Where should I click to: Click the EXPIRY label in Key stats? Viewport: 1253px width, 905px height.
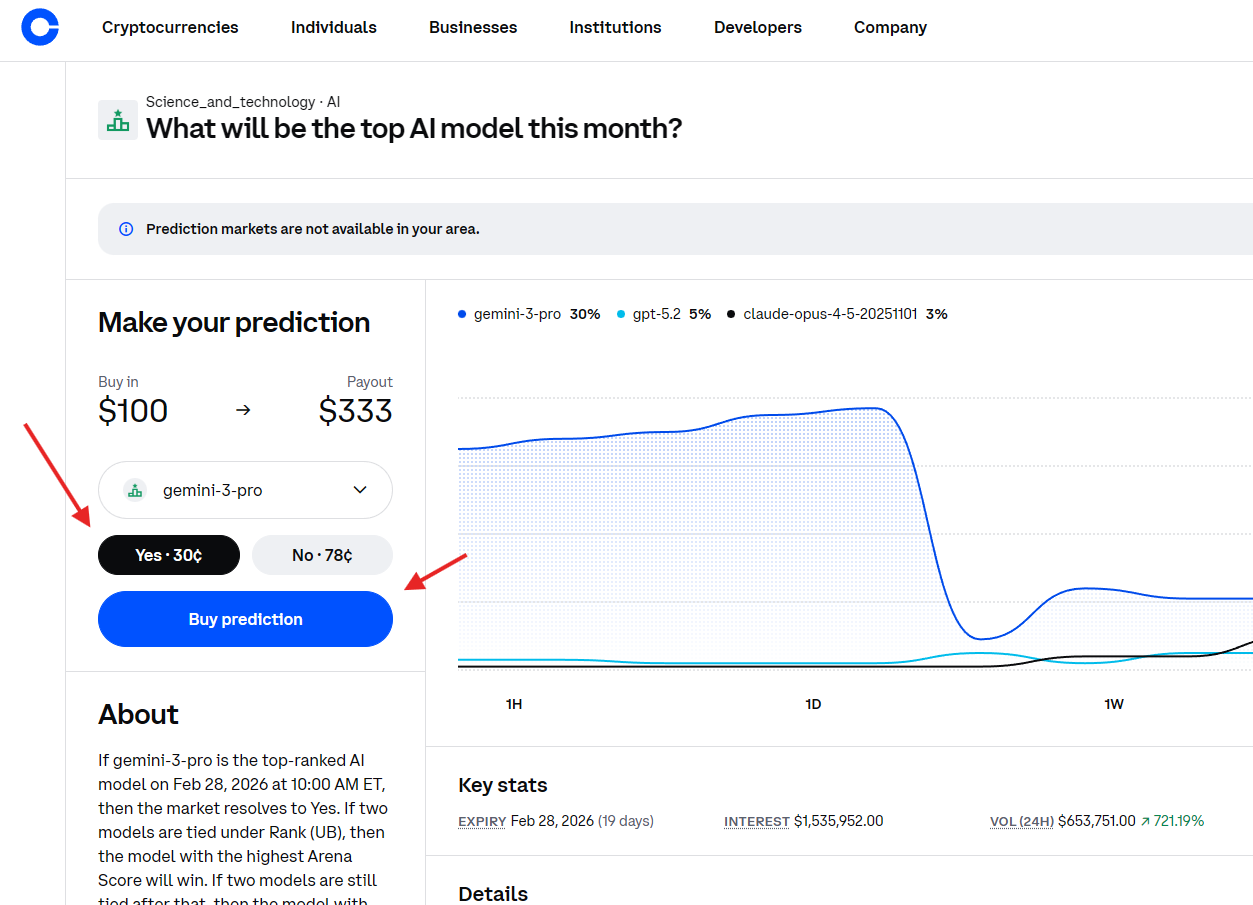point(482,821)
